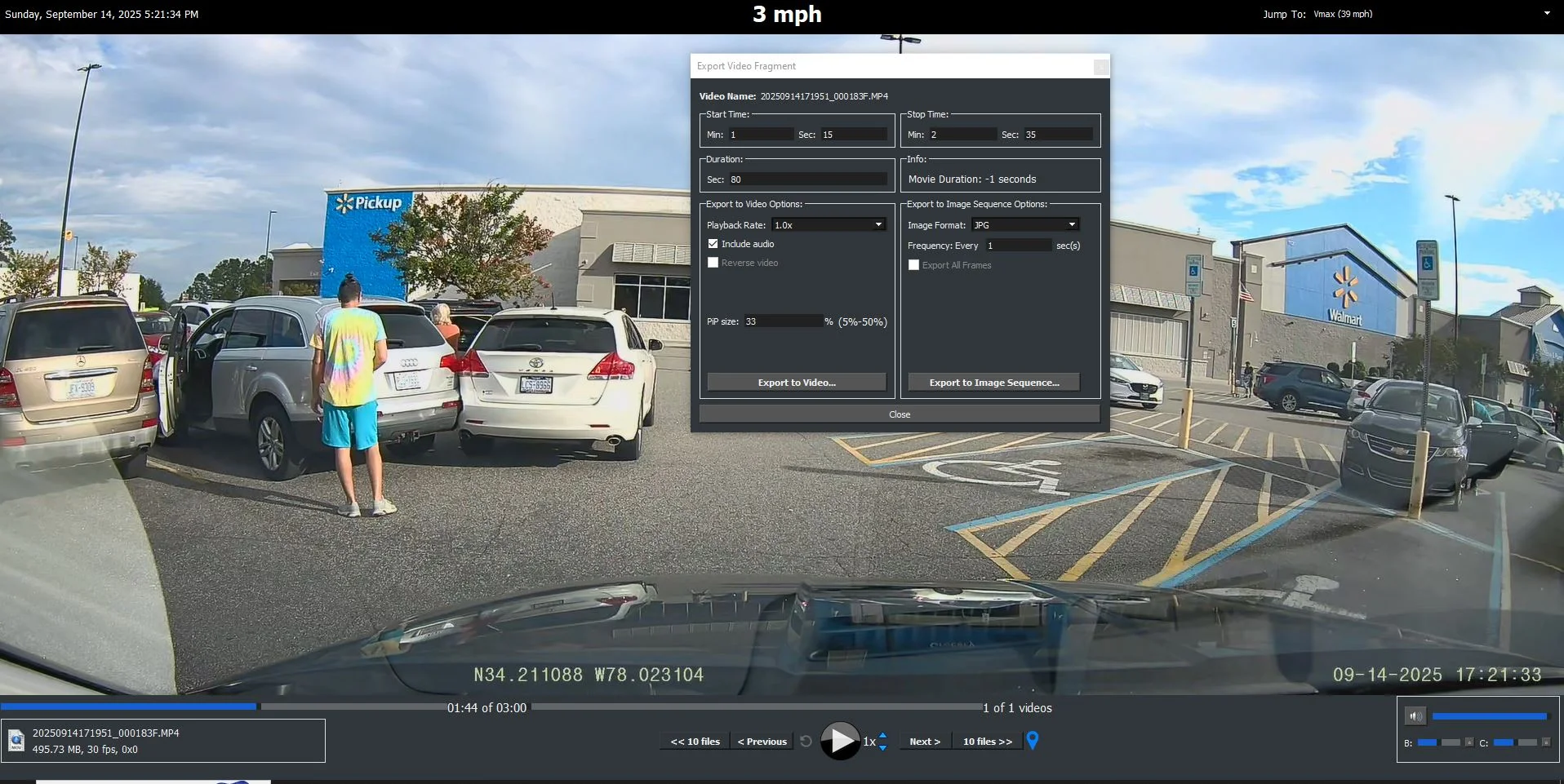Reset brightness with small B button
The width and height of the screenshot is (1564, 784).
1469,742
